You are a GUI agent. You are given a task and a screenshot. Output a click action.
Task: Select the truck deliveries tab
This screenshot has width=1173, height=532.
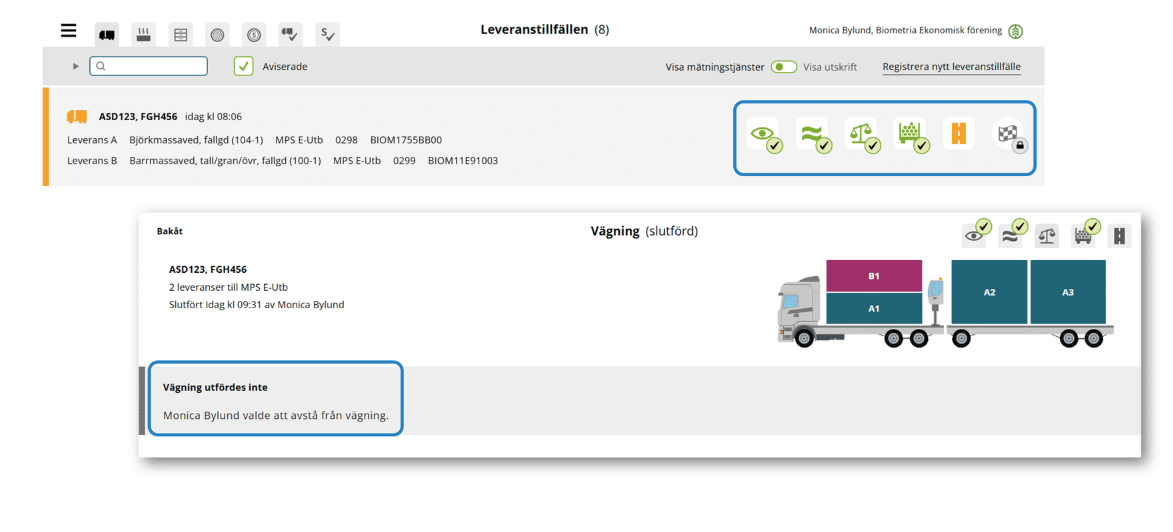pyautogui.click(x=107, y=34)
